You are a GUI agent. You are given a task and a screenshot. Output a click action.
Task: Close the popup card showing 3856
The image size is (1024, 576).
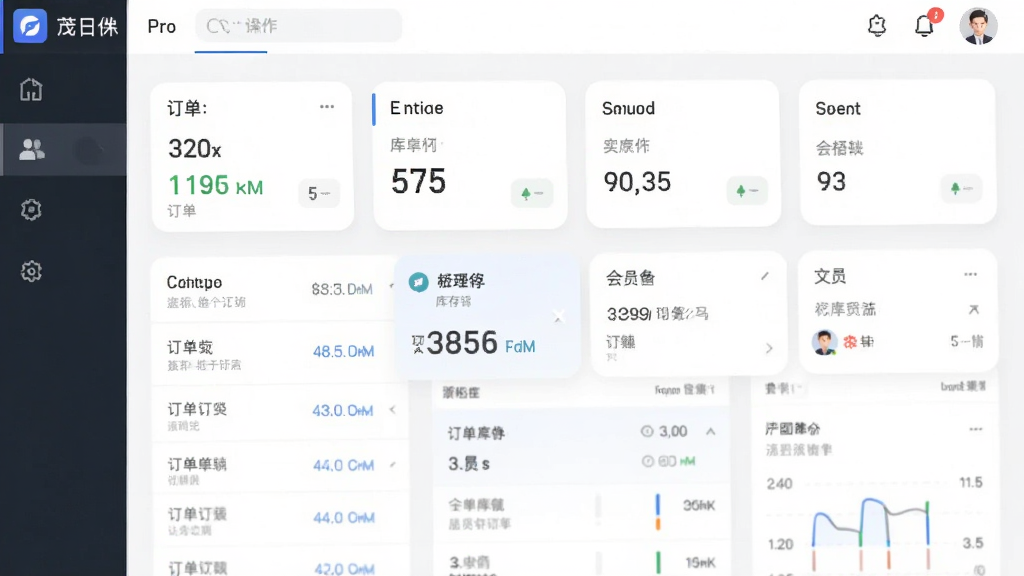click(558, 317)
